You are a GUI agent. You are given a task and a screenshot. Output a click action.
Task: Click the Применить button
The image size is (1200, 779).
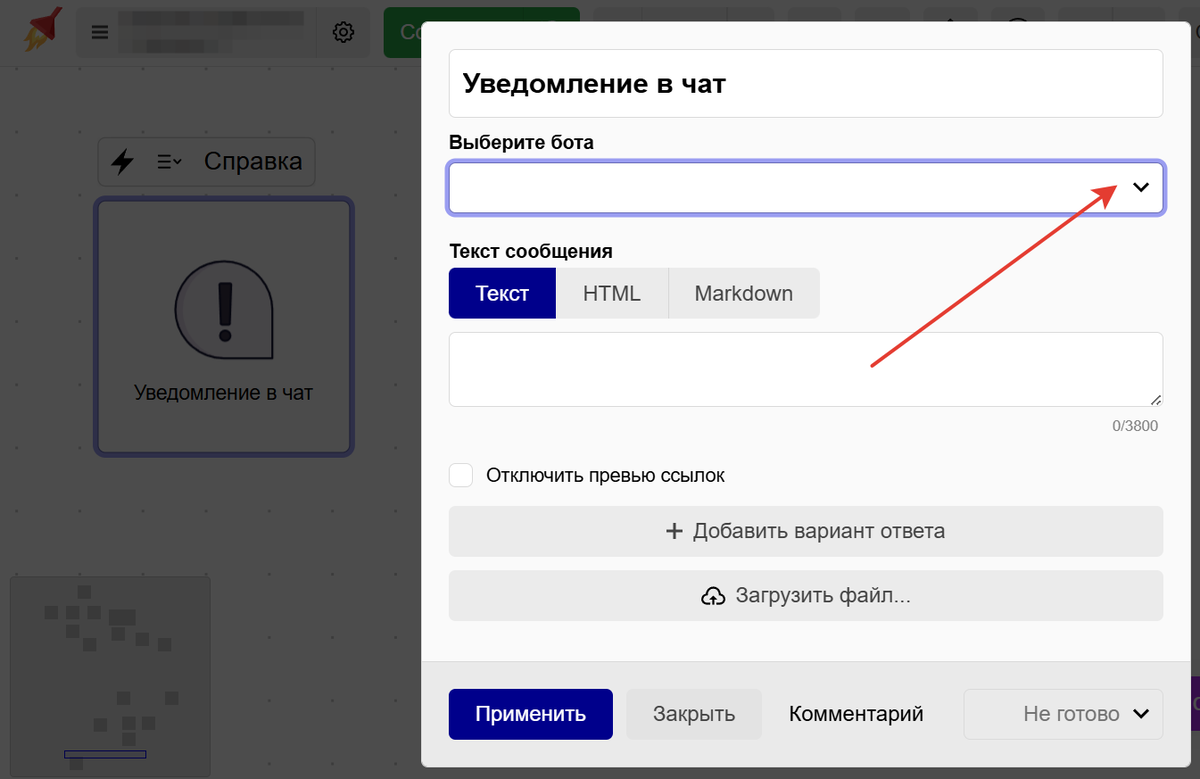pos(530,713)
